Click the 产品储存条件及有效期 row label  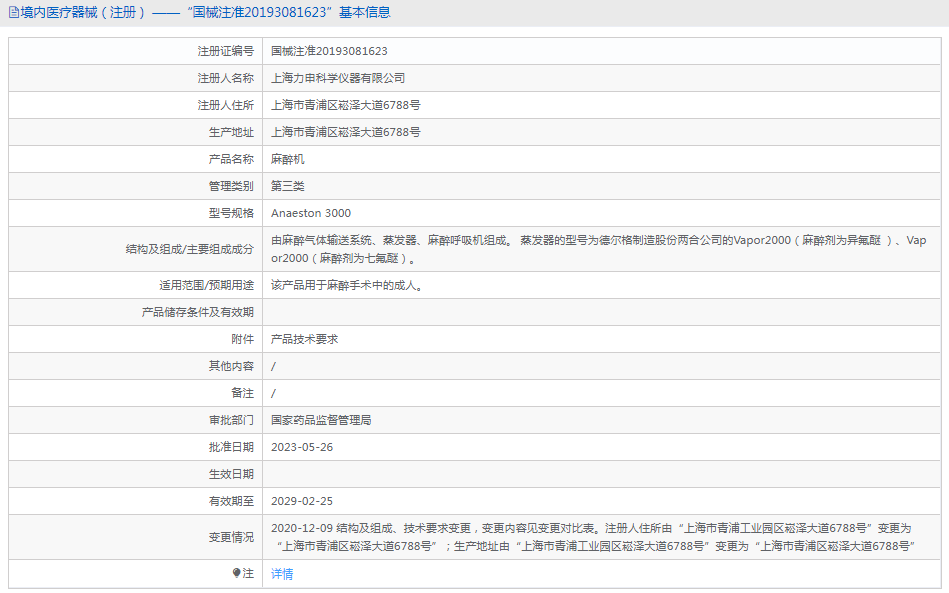point(197,312)
